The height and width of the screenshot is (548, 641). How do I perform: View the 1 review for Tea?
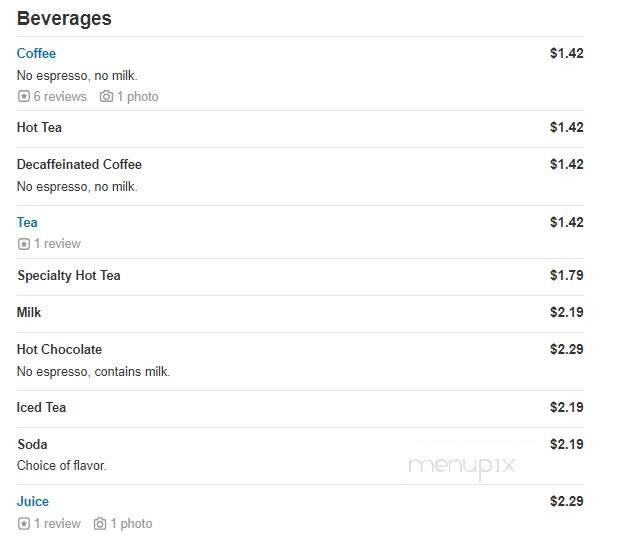(x=57, y=244)
